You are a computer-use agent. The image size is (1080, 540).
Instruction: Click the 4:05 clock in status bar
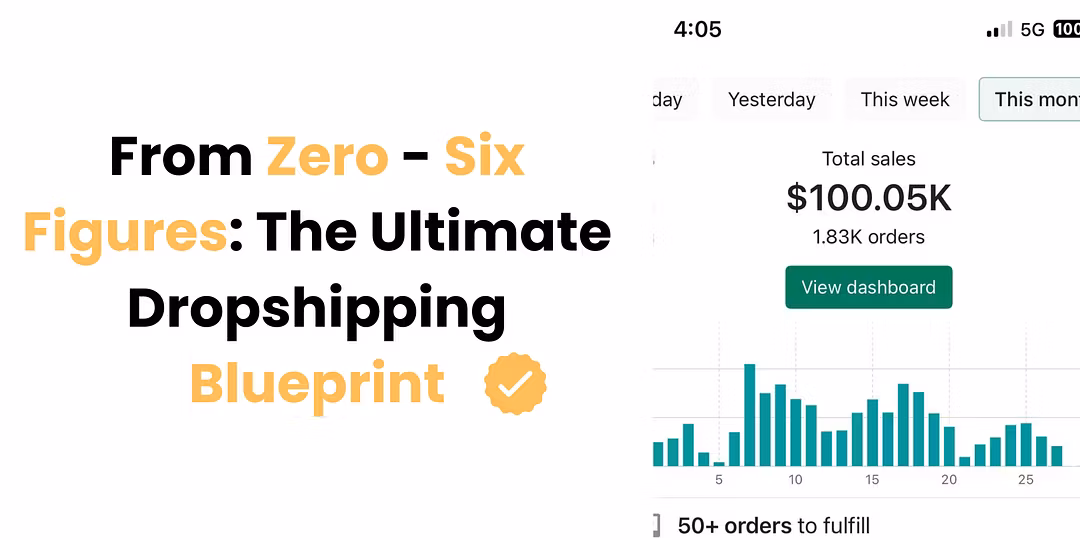tap(698, 30)
